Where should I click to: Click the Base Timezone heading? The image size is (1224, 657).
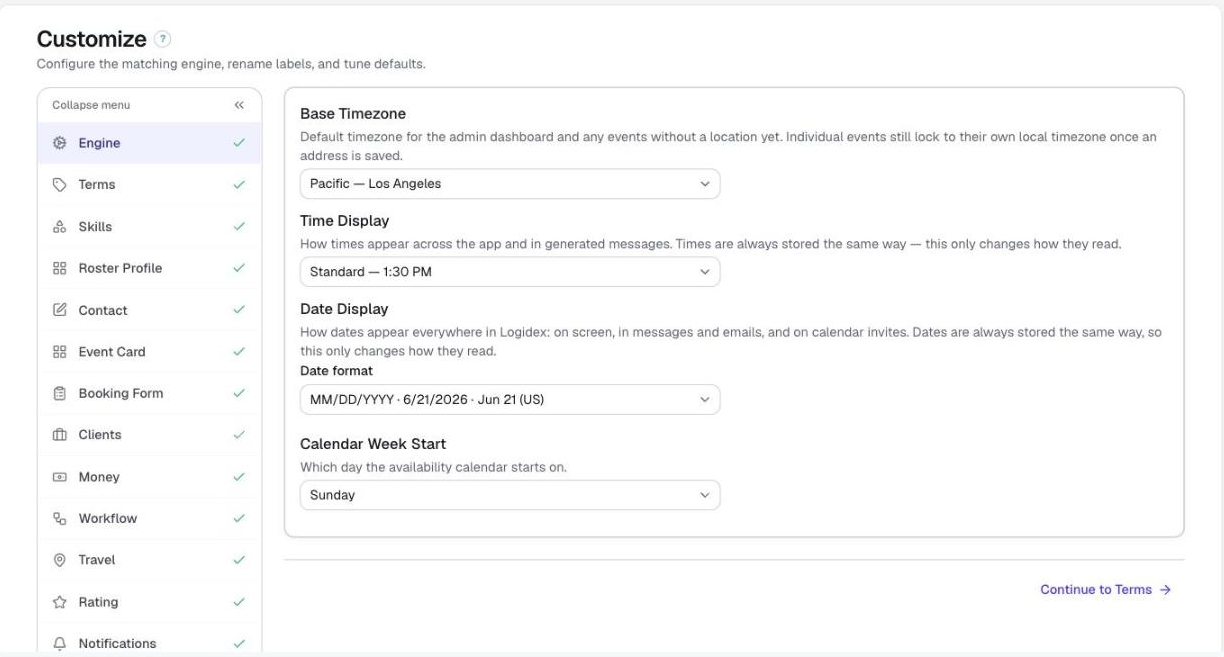pos(353,114)
